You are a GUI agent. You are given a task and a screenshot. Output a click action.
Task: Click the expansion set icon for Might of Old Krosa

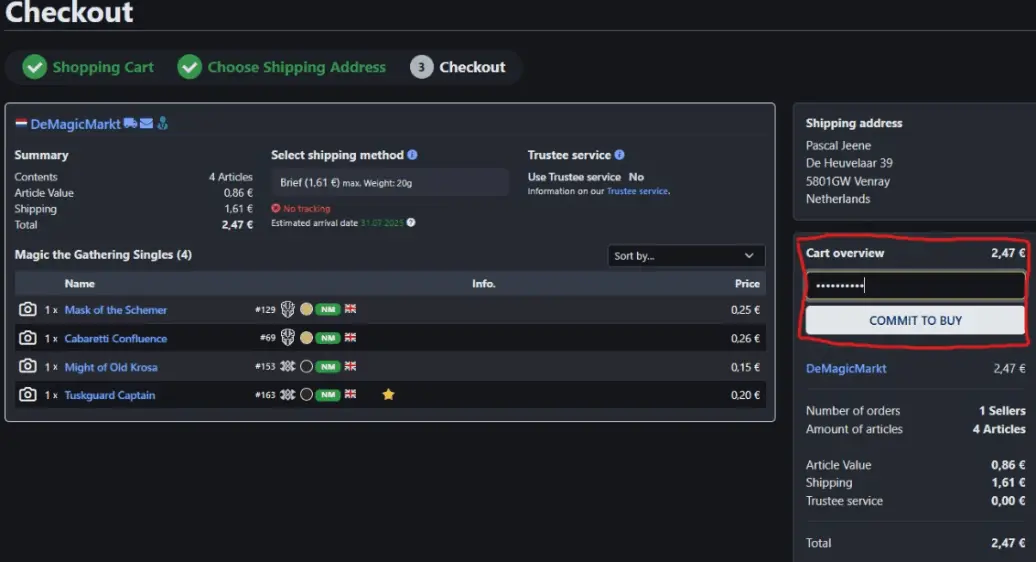click(287, 367)
